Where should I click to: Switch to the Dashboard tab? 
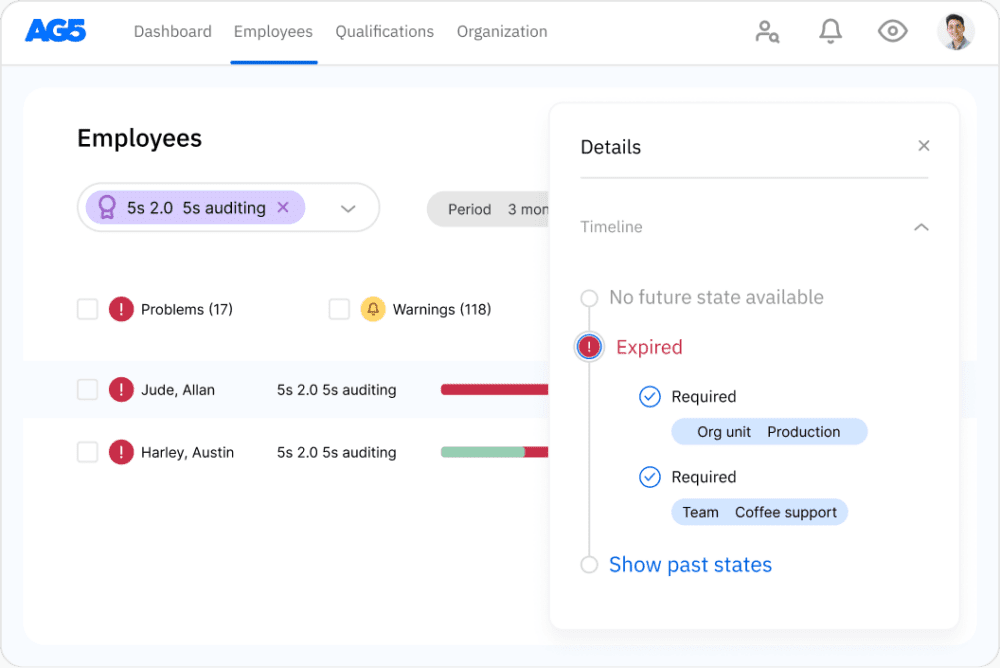[x=172, y=31]
